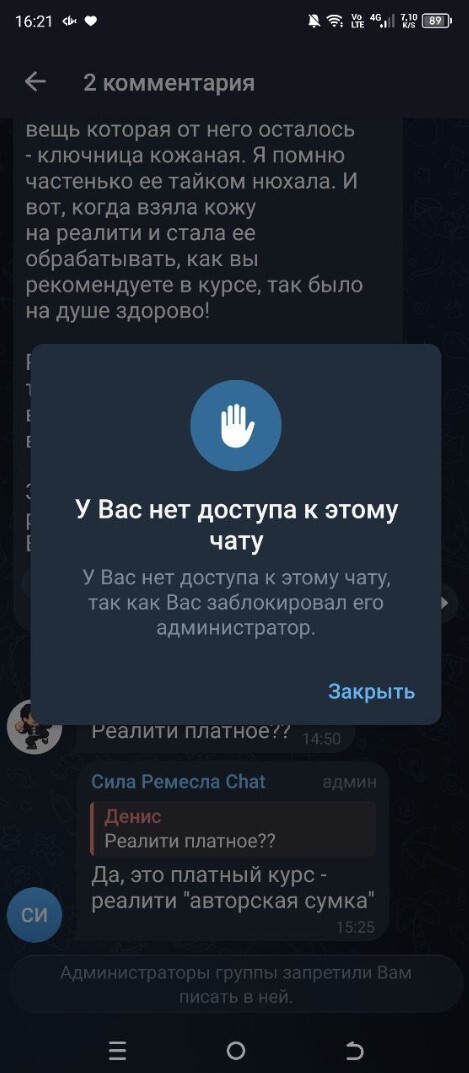Close the no-access dialog with Закрыть
The width and height of the screenshot is (469, 1073).
[372, 691]
